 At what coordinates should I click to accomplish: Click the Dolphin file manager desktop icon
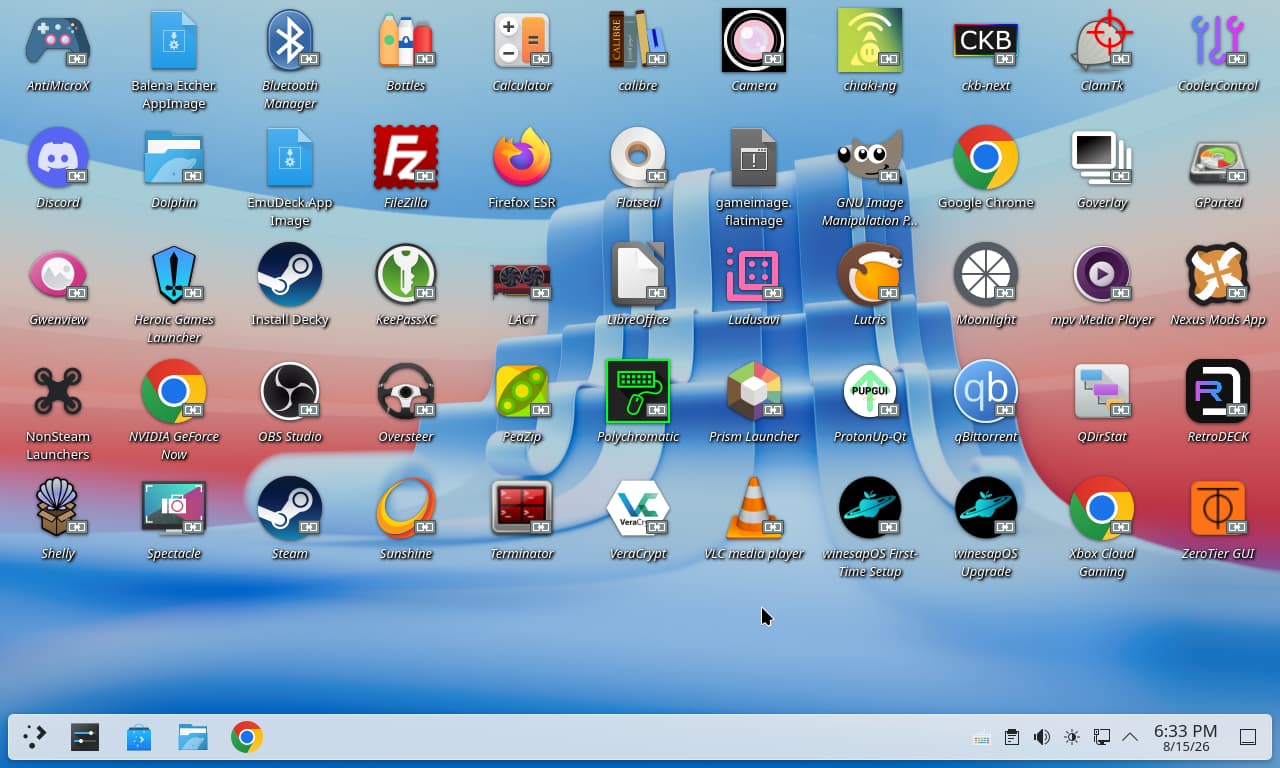(174, 158)
